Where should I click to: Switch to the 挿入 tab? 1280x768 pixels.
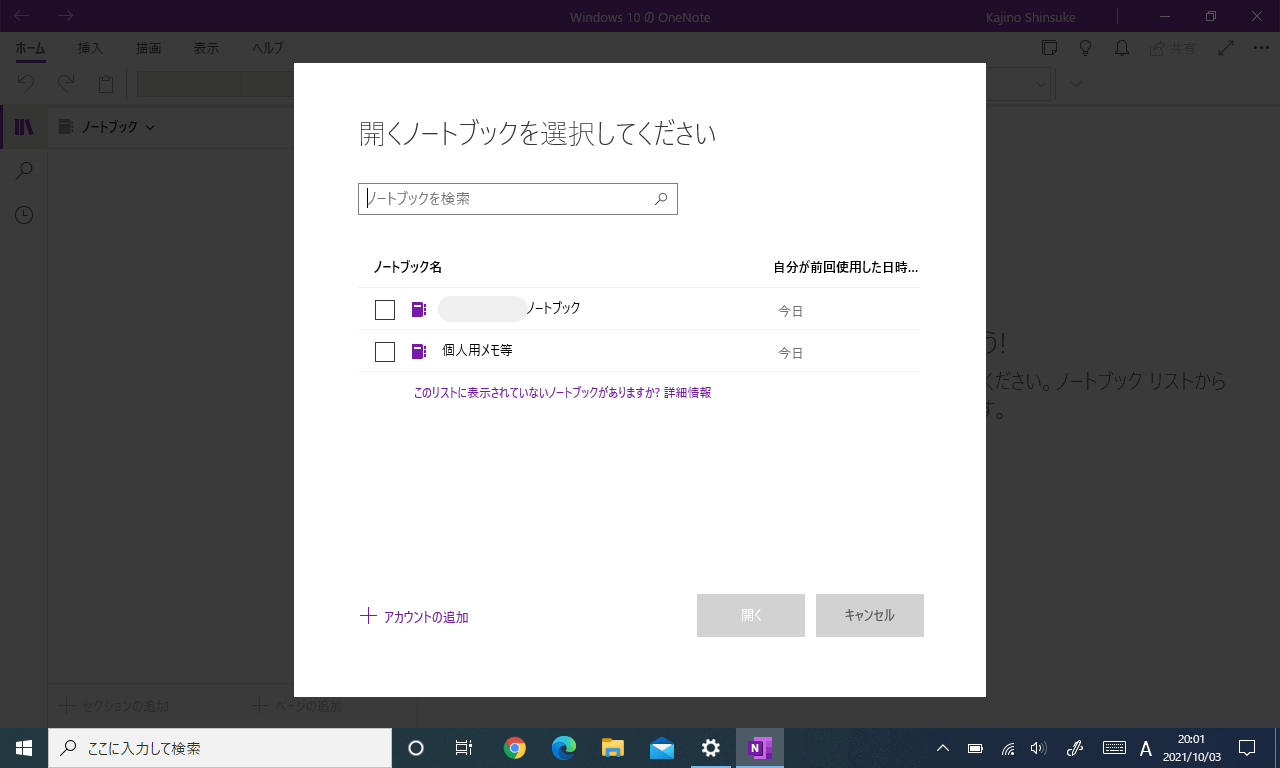pos(90,48)
